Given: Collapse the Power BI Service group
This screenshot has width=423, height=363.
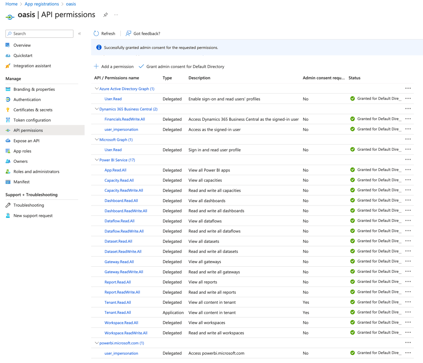Looking at the screenshot, I should (97, 160).
